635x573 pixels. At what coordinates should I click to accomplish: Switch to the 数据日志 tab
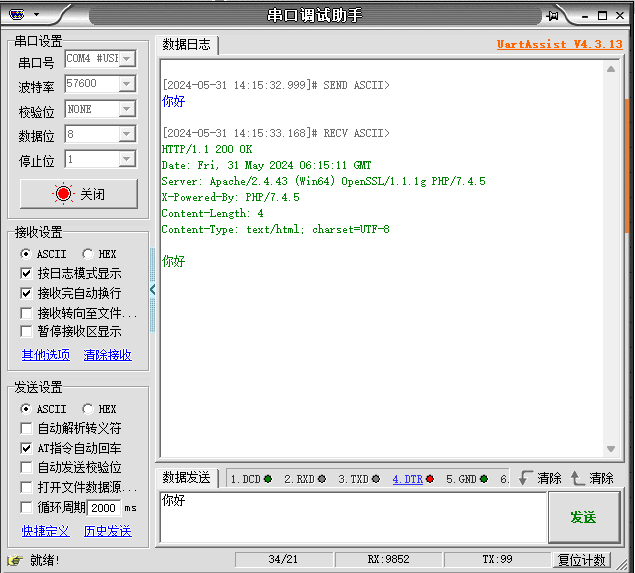coord(187,45)
